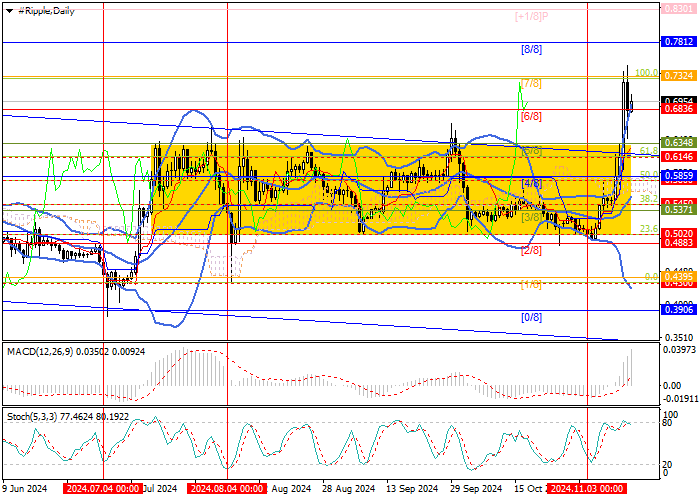Select the blue 0.7812 price label
This screenshot has height=500, width=700.
click(x=679, y=42)
